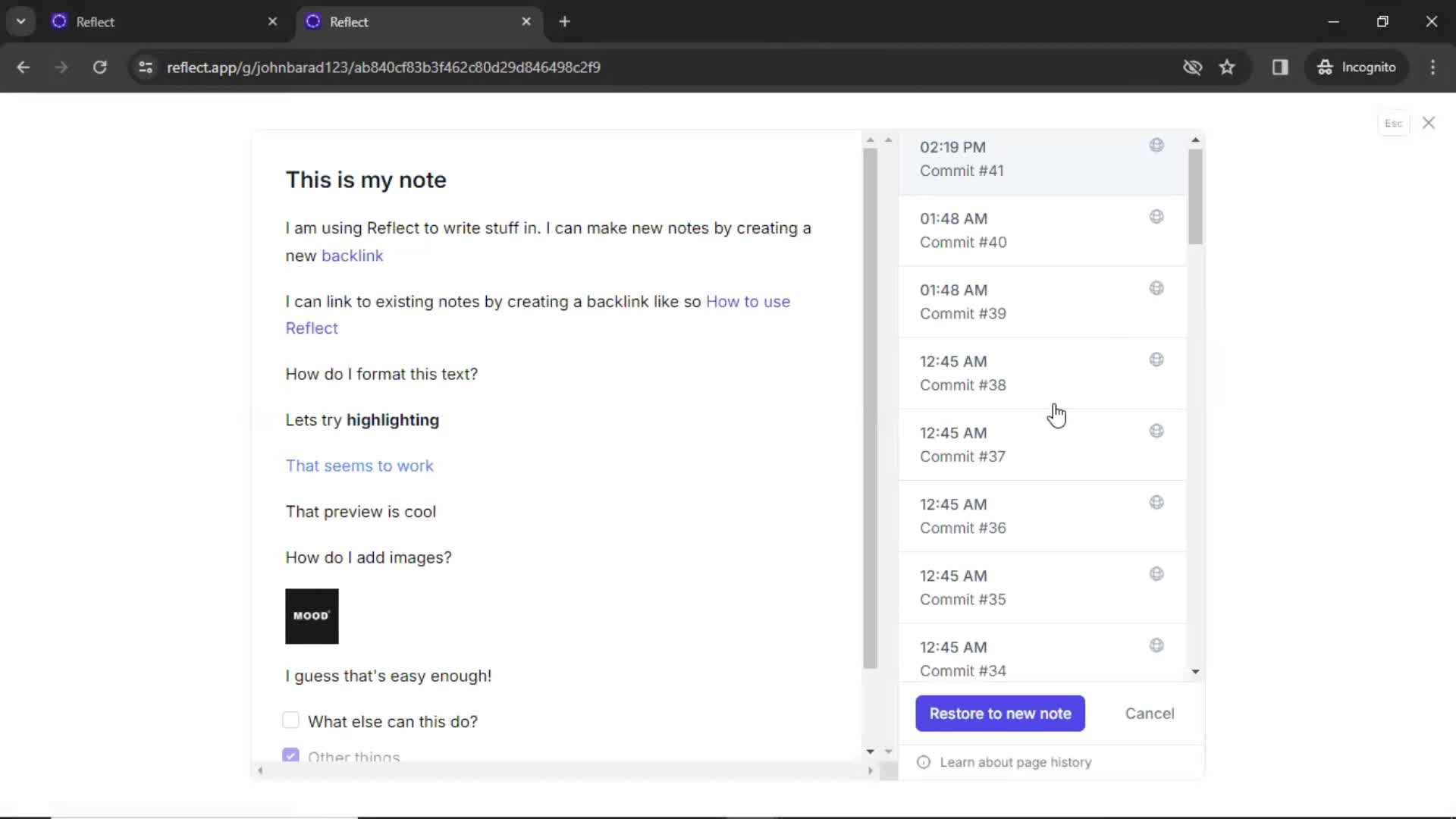The height and width of the screenshot is (819, 1456).
Task: Close the first Reflect tab
Action: coord(273,22)
